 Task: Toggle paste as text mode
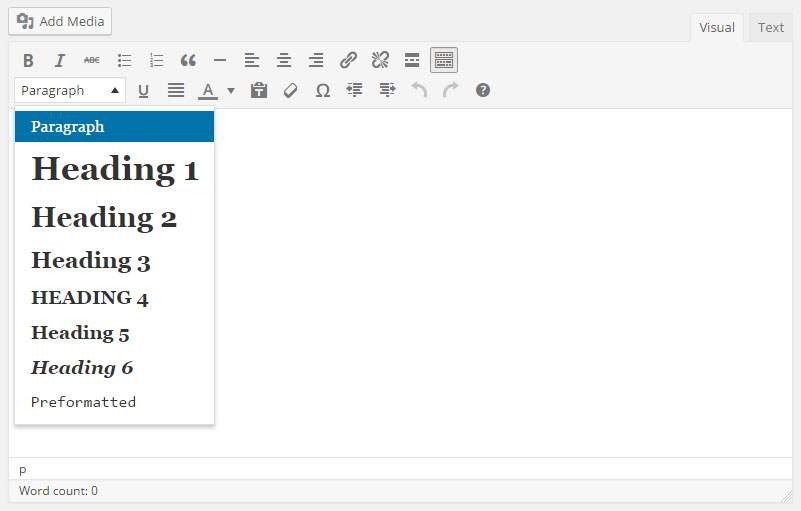click(x=259, y=90)
